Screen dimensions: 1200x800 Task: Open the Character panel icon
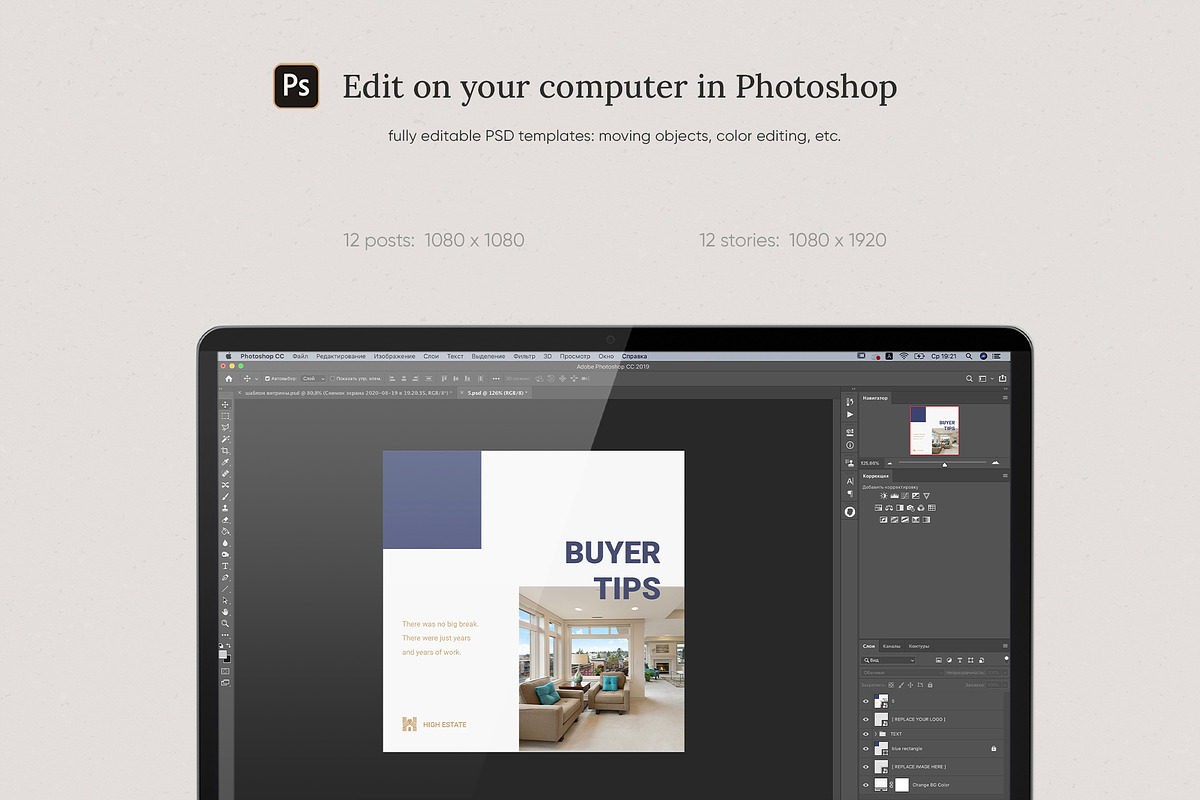click(x=850, y=481)
